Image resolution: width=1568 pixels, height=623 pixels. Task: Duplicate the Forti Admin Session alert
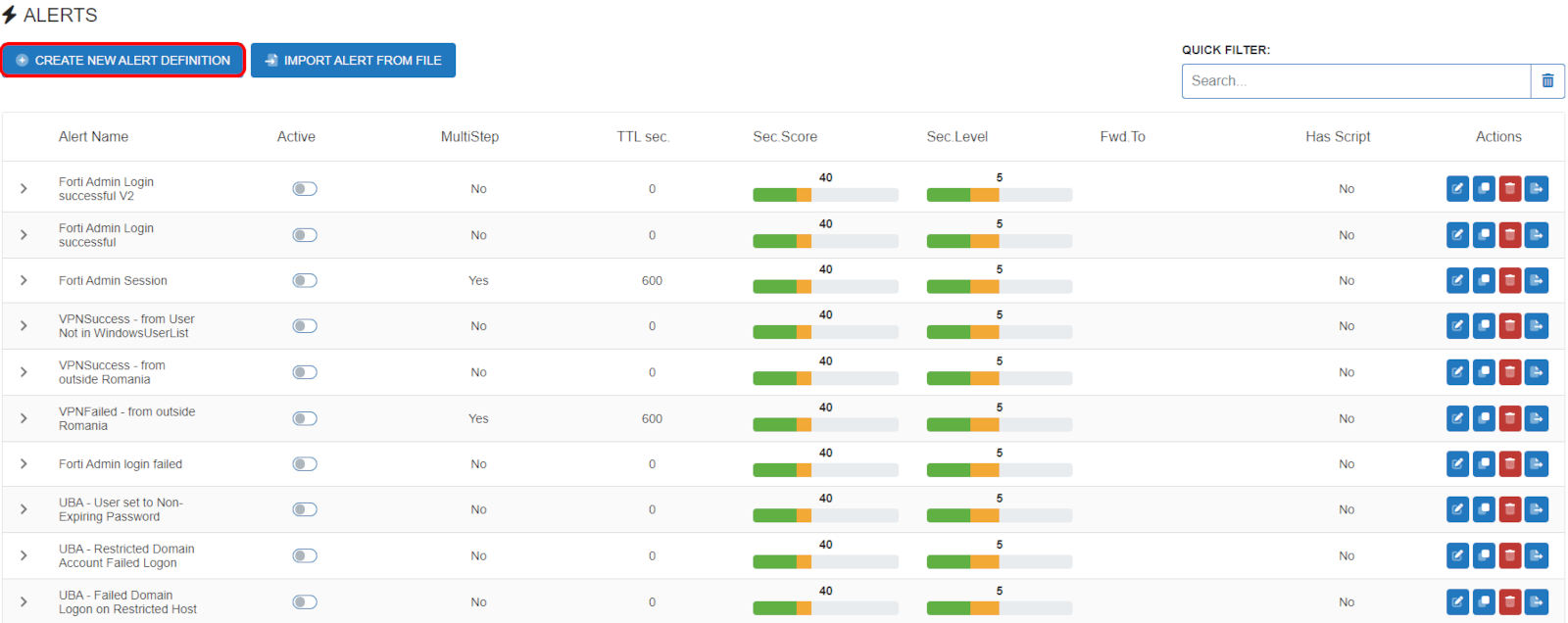(1484, 280)
